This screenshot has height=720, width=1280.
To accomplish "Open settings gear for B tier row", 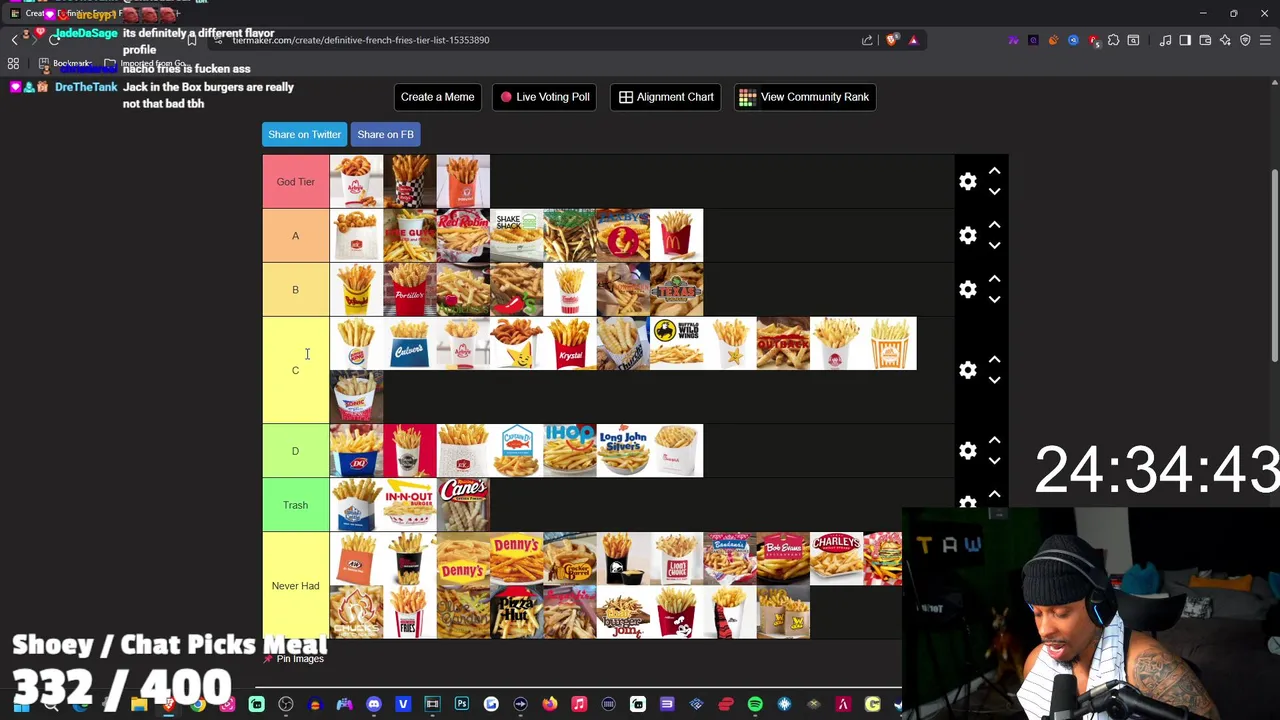I will (x=967, y=289).
